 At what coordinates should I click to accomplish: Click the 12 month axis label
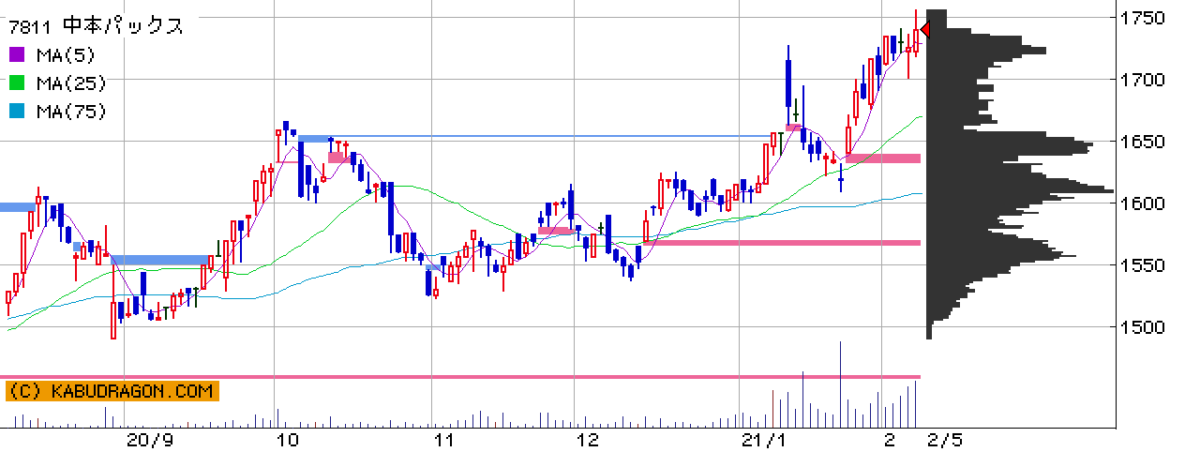(x=586, y=440)
